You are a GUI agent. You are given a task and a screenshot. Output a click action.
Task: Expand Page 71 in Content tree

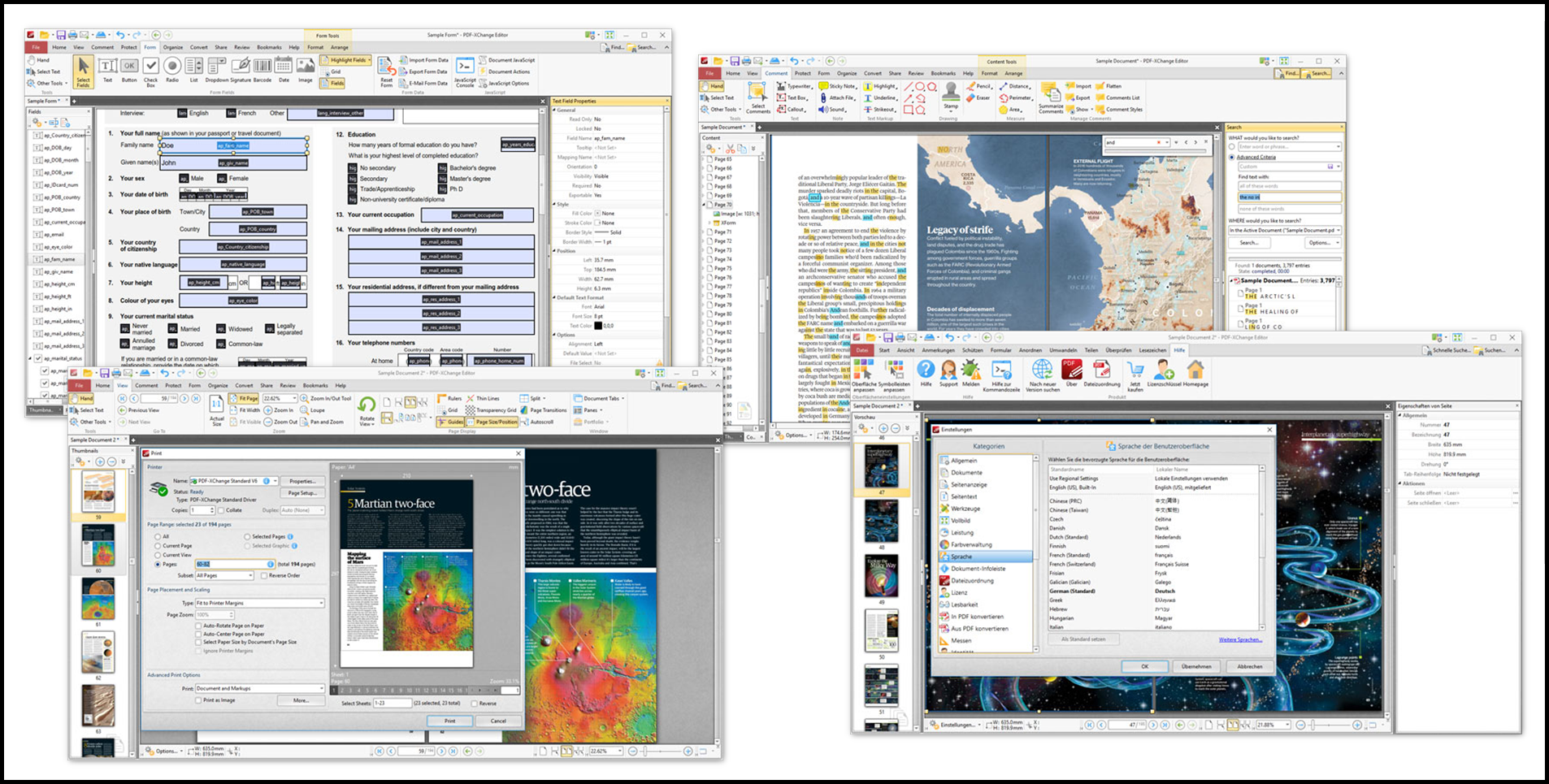click(704, 232)
